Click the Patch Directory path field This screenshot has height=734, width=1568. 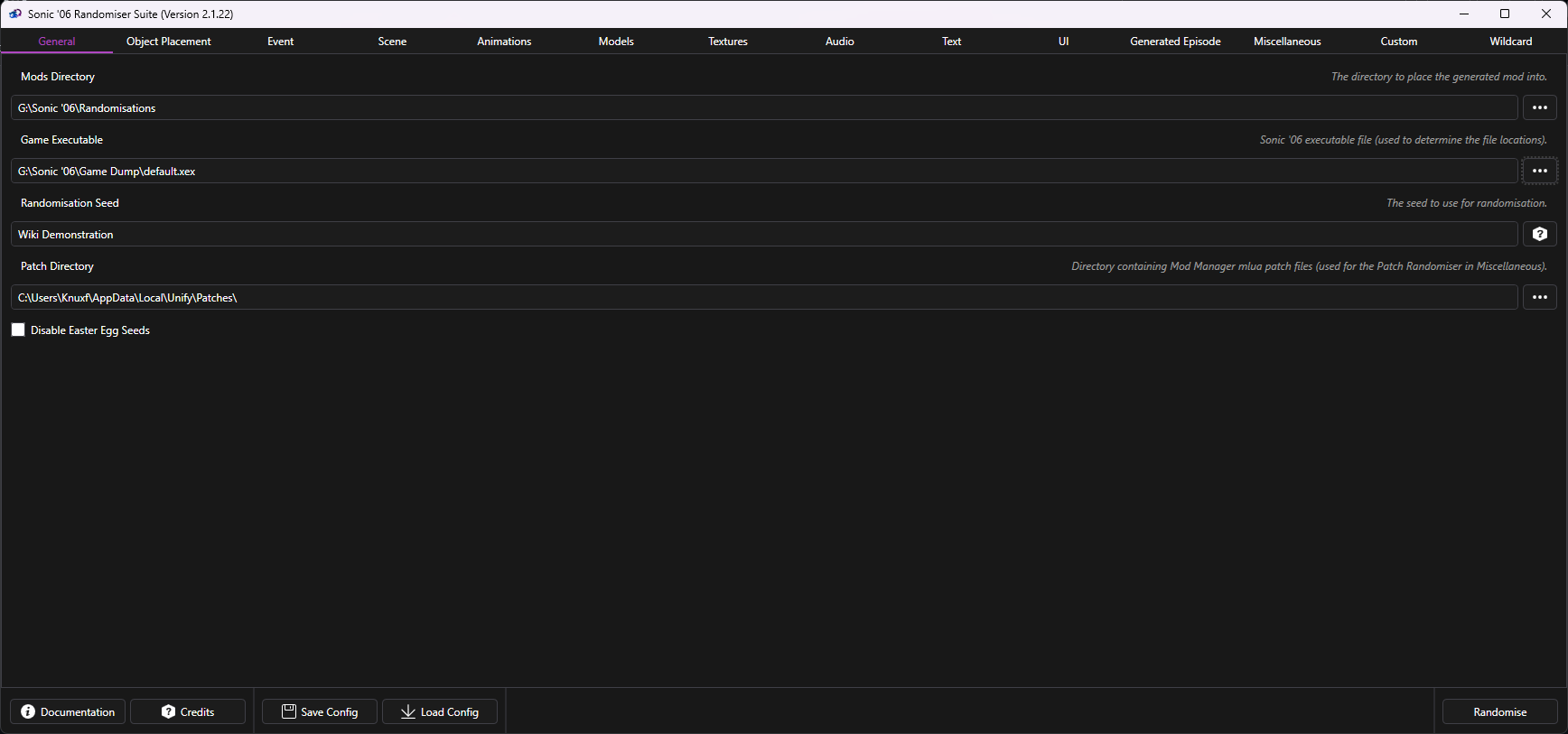coord(764,297)
